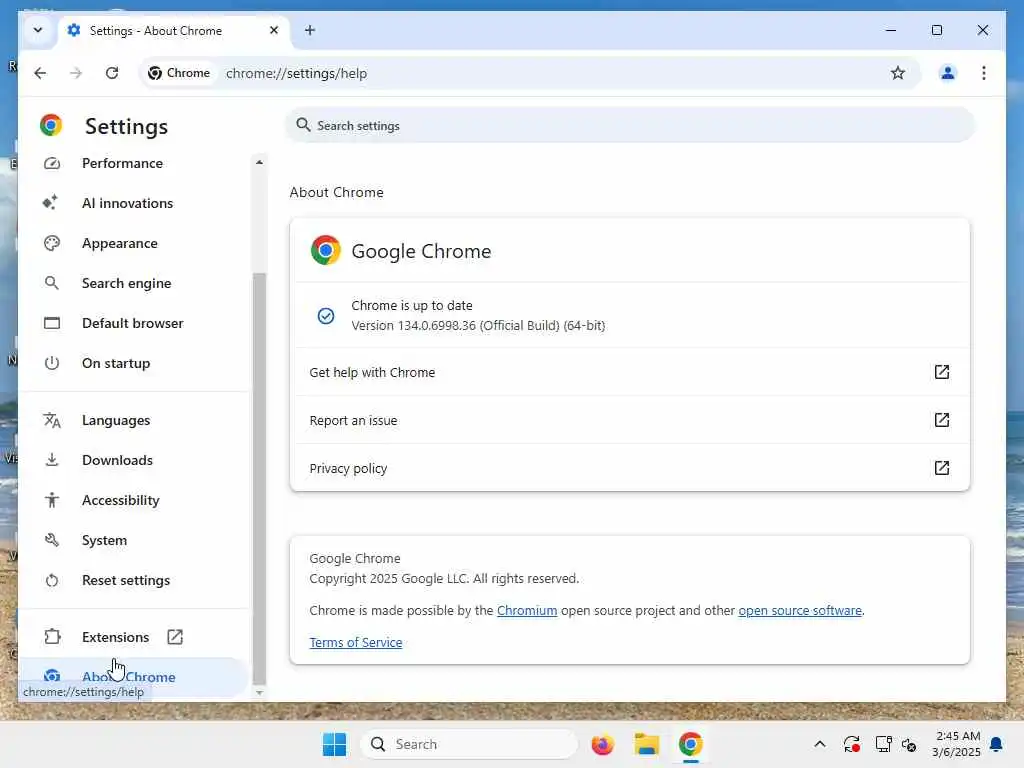The image size is (1024, 768).
Task: Go back to previous page
Action: [x=40, y=73]
